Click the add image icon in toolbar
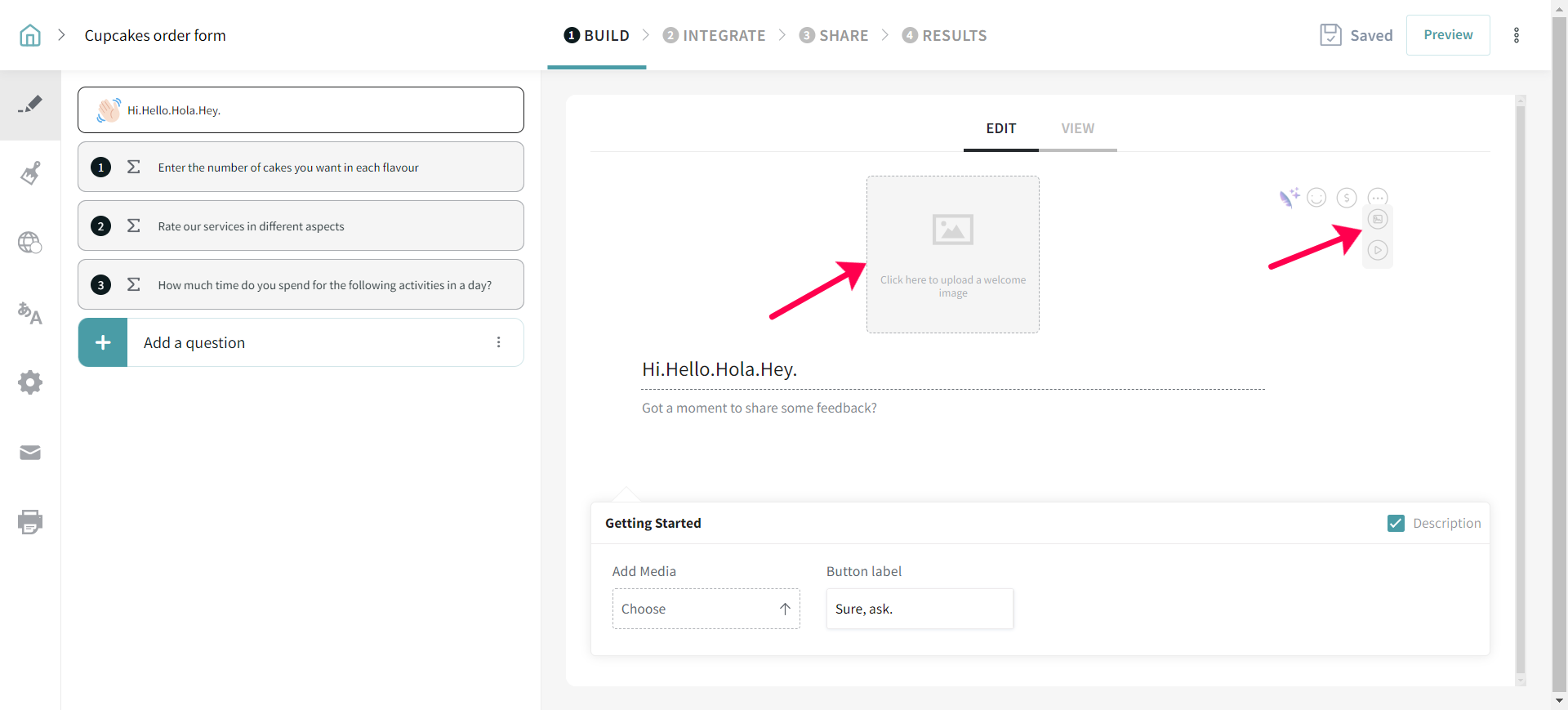Screen dimensions: 1568x710 (x=1378, y=219)
